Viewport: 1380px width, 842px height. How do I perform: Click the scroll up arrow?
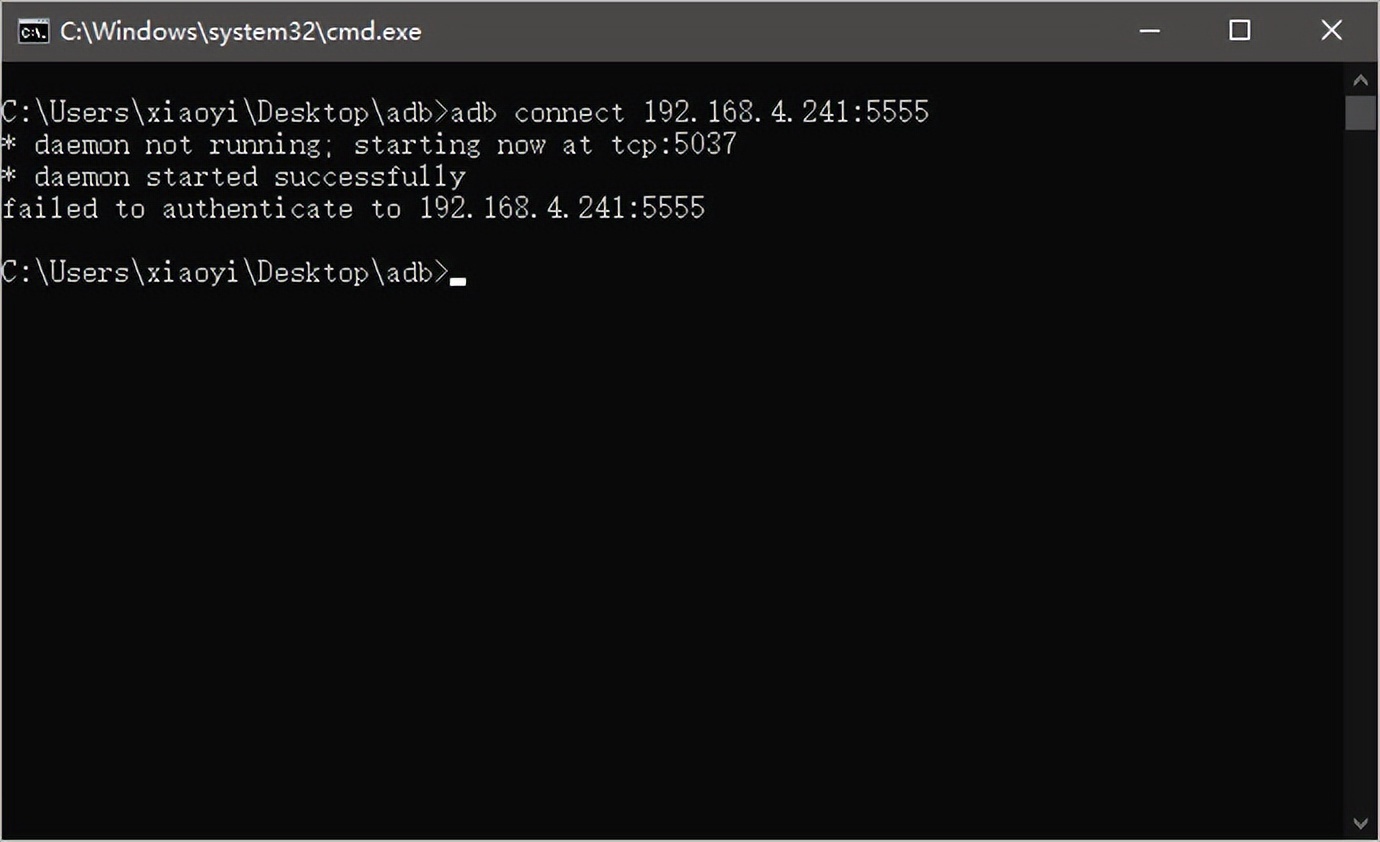(x=1360, y=80)
